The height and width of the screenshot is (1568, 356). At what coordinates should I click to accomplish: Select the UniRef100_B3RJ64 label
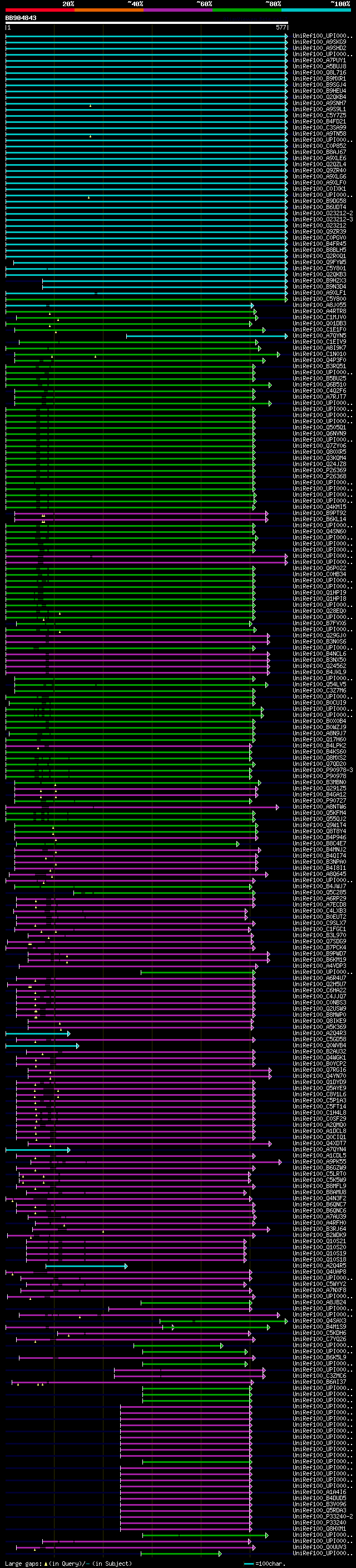(319, 1228)
